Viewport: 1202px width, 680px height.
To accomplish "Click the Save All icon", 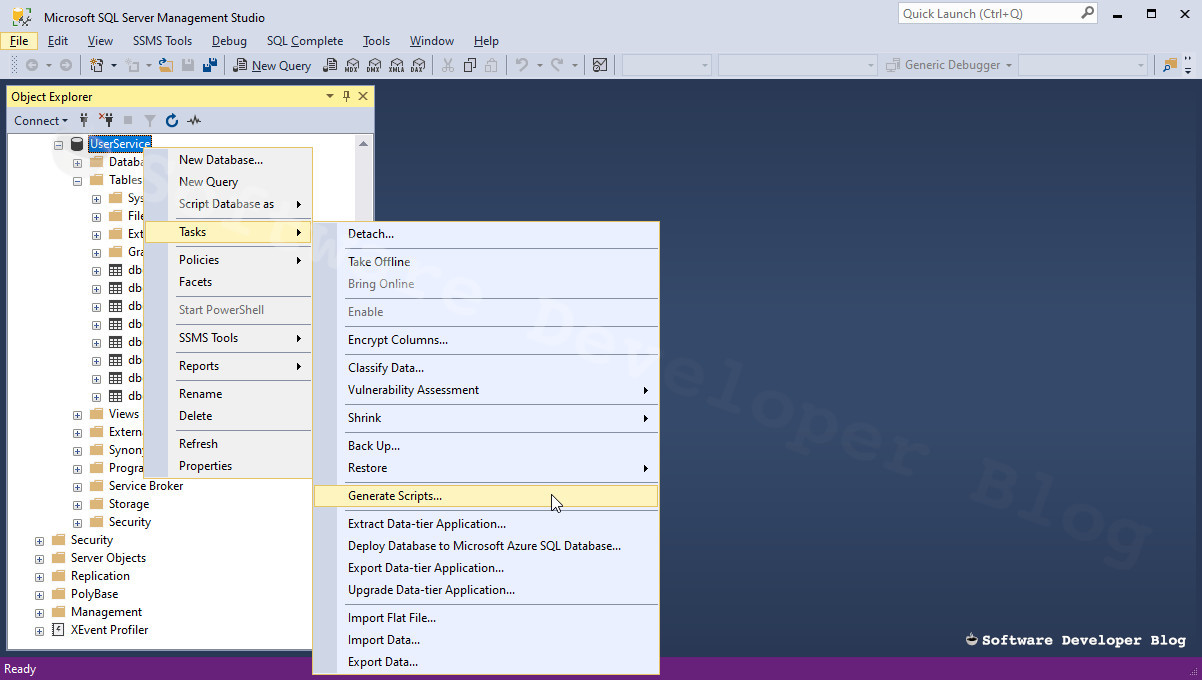I will 210,65.
